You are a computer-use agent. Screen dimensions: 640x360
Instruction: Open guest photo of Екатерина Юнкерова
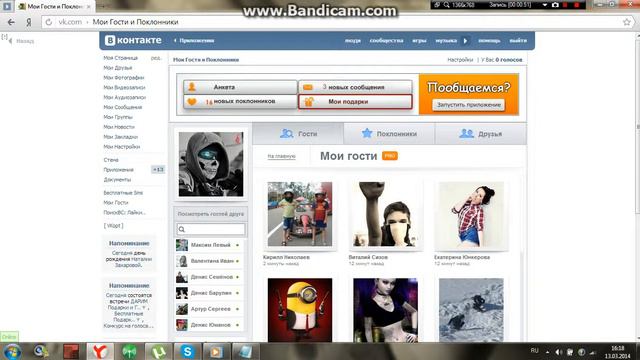(471, 214)
